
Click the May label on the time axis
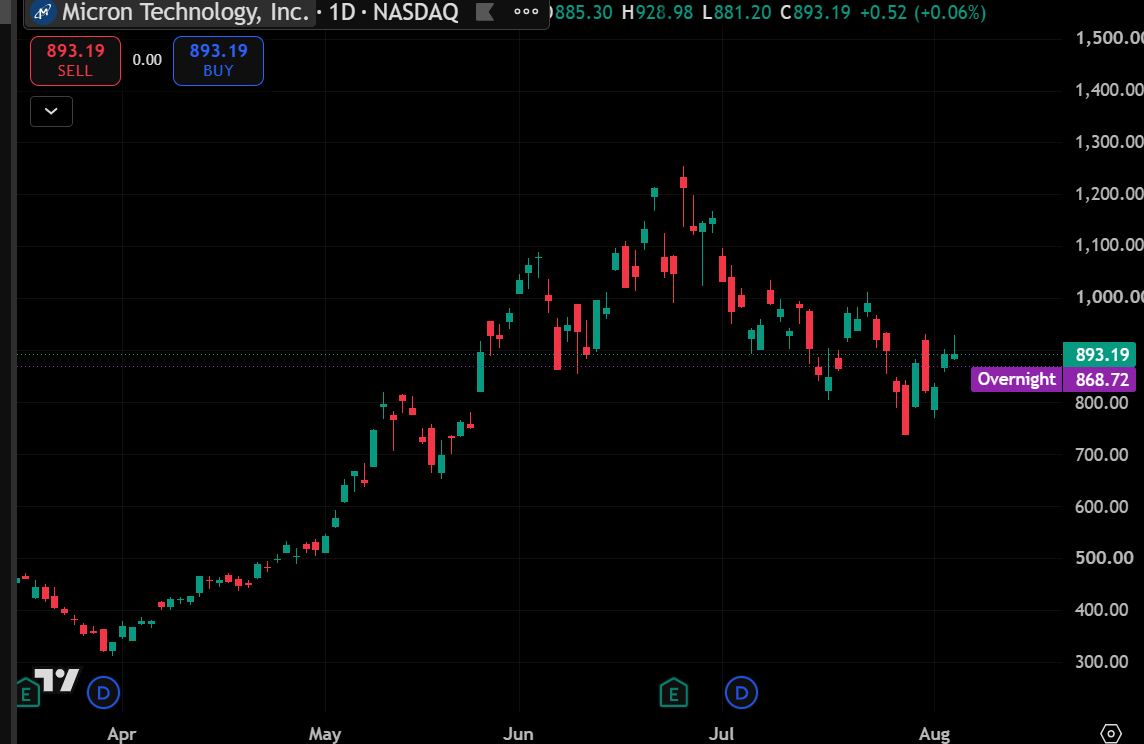(x=325, y=733)
